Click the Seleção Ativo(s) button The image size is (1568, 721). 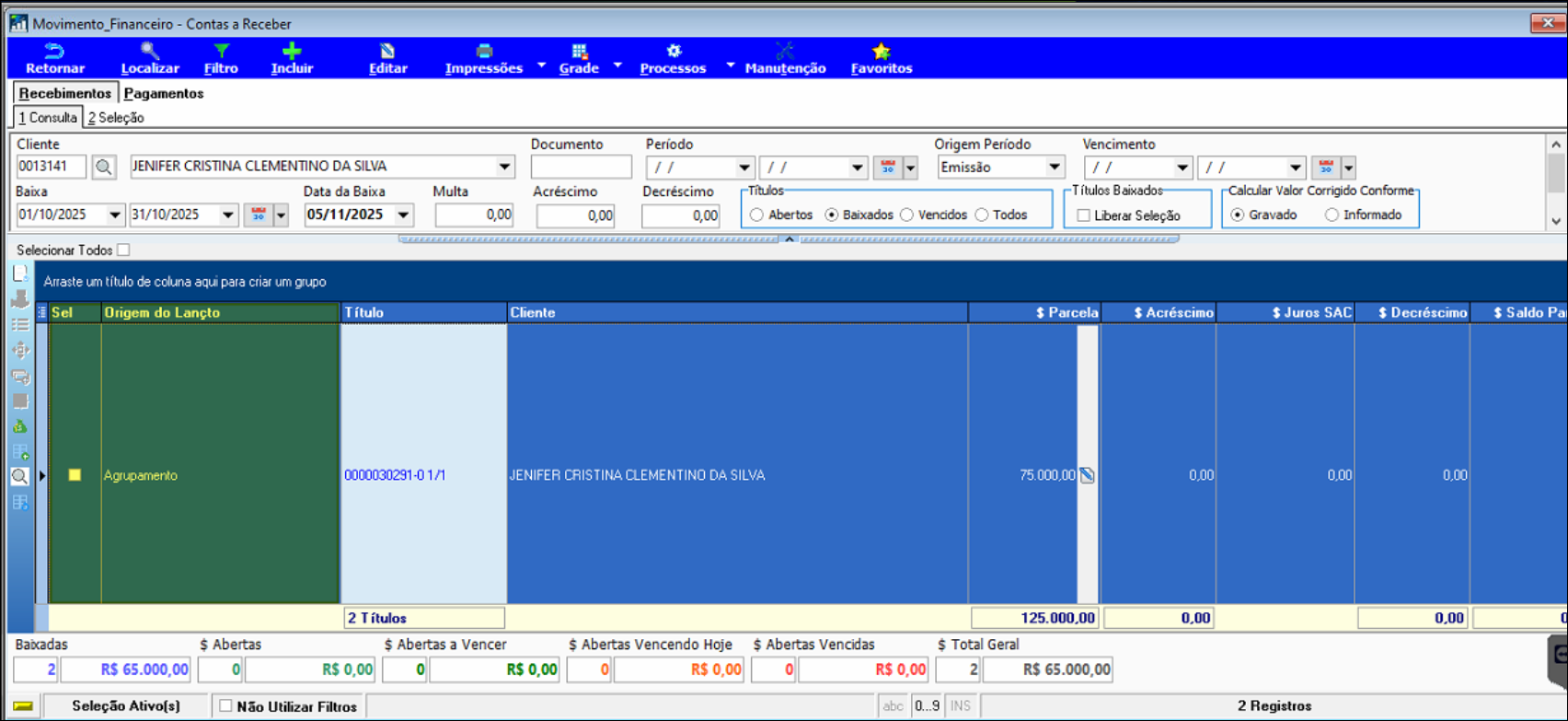tap(126, 706)
